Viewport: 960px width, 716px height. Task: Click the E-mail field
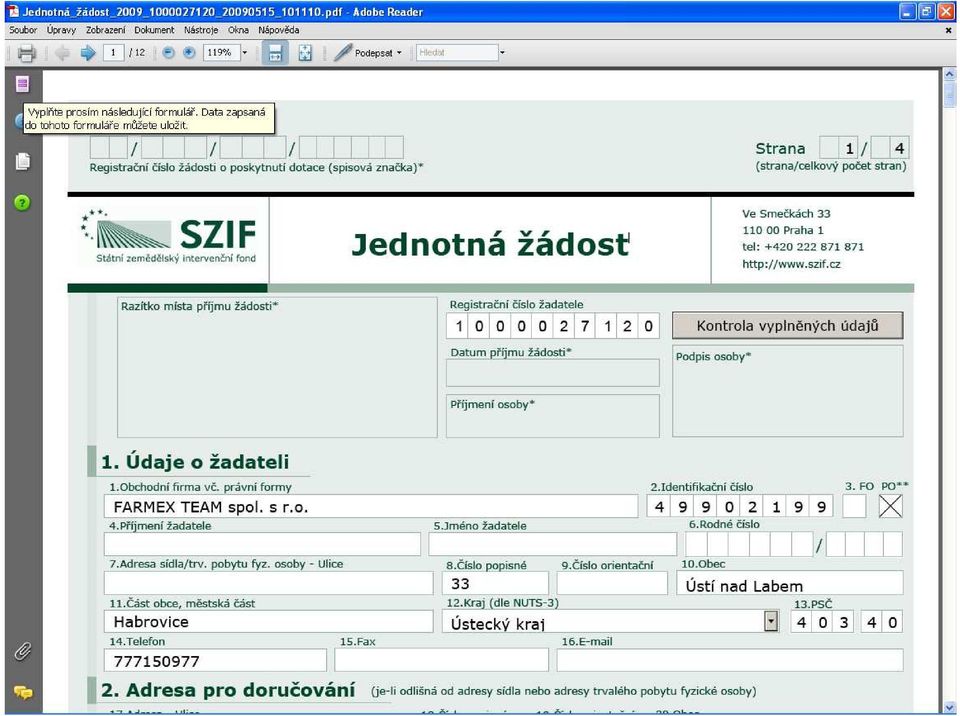pyautogui.click(x=730, y=660)
